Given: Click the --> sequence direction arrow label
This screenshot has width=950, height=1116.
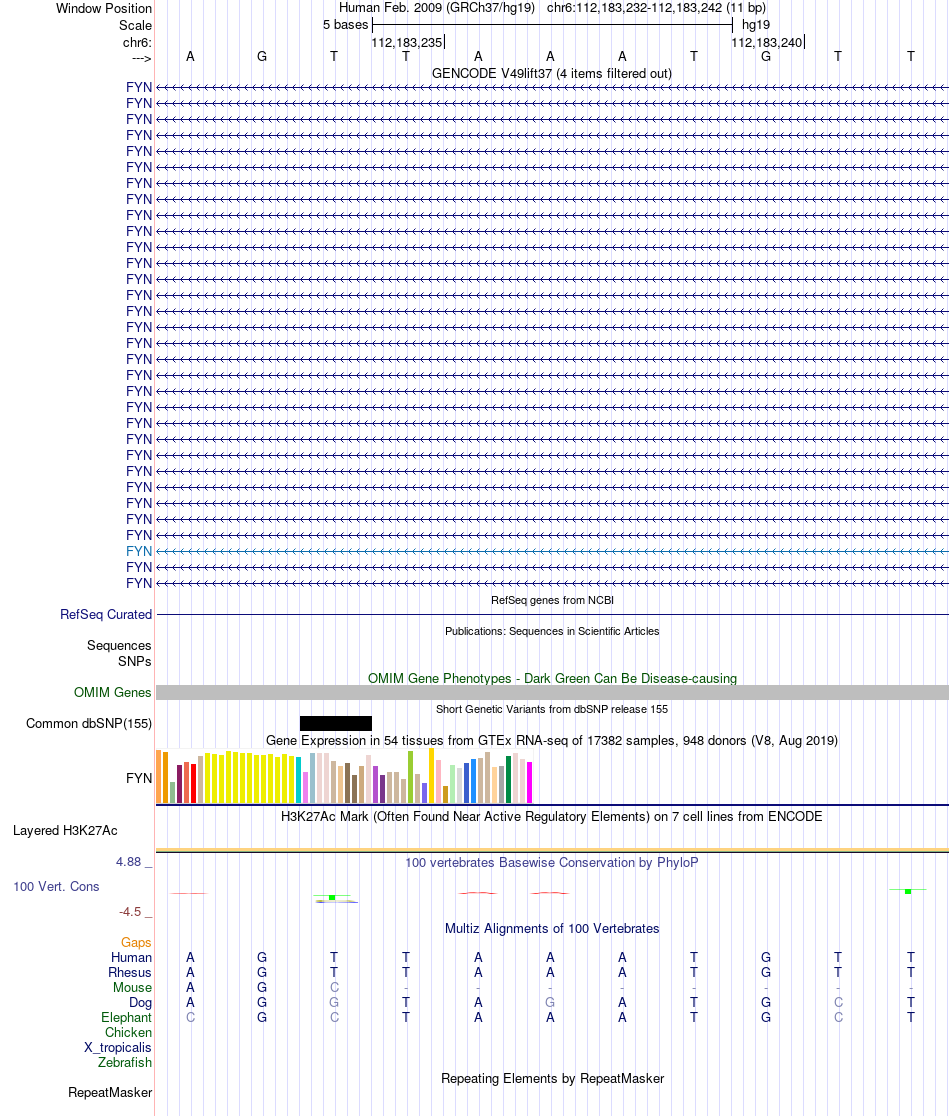Looking at the screenshot, I should pyautogui.click(x=142, y=58).
